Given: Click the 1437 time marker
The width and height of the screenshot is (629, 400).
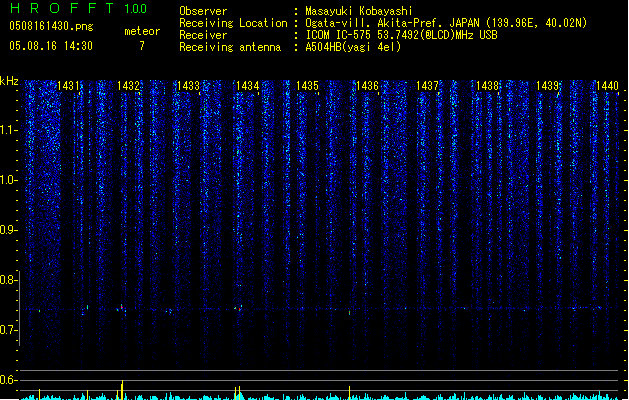Looking at the screenshot, I should 427,86.
